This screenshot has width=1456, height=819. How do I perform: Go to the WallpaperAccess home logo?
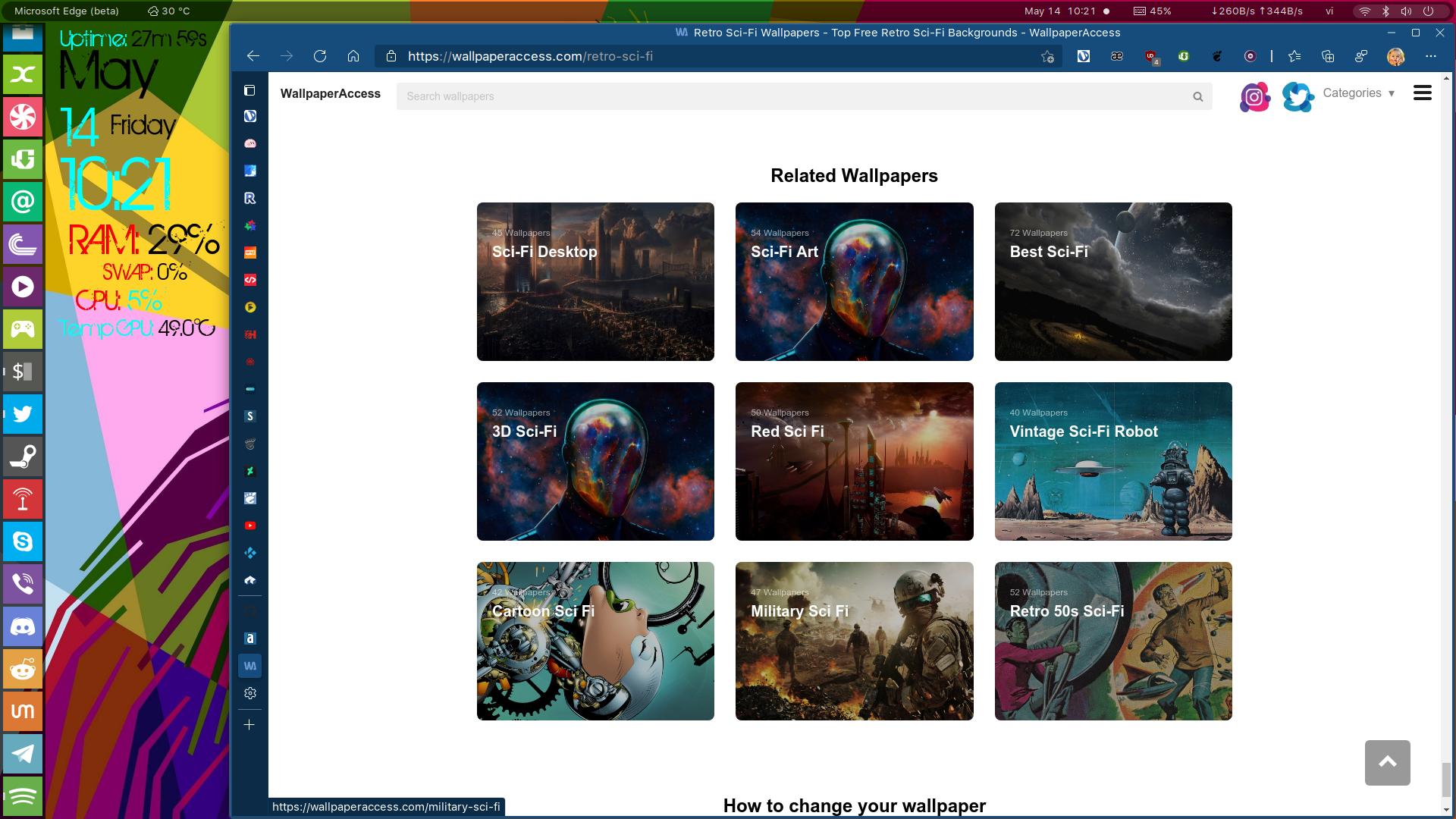click(331, 93)
